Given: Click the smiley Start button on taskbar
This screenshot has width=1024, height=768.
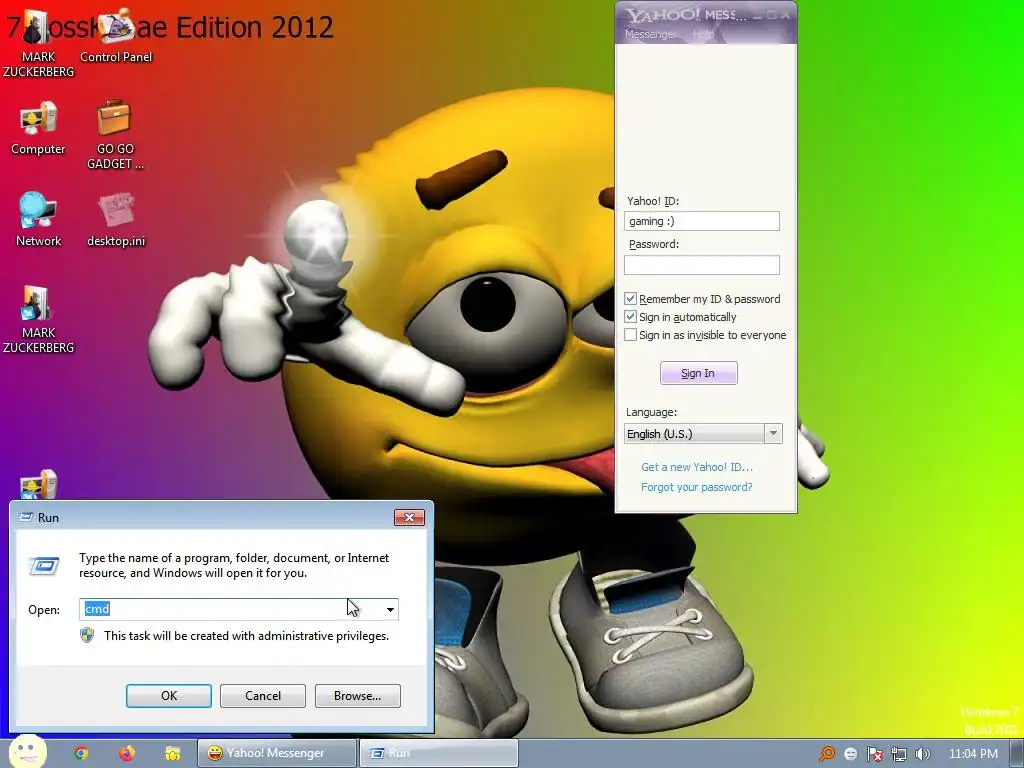Looking at the screenshot, I should click(x=27, y=751).
